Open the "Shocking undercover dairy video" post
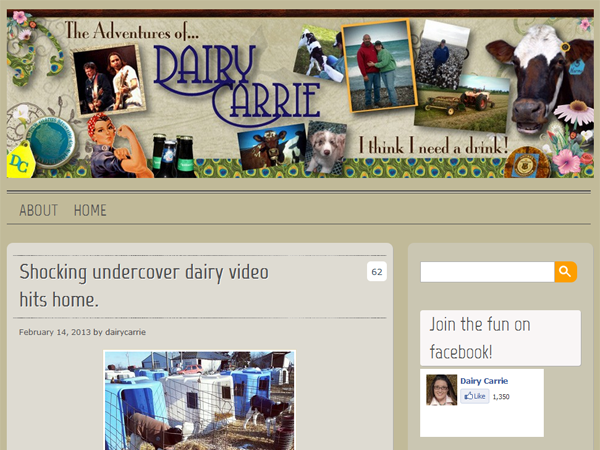Image resolution: width=600 pixels, height=450 pixels. (x=145, y=285)
